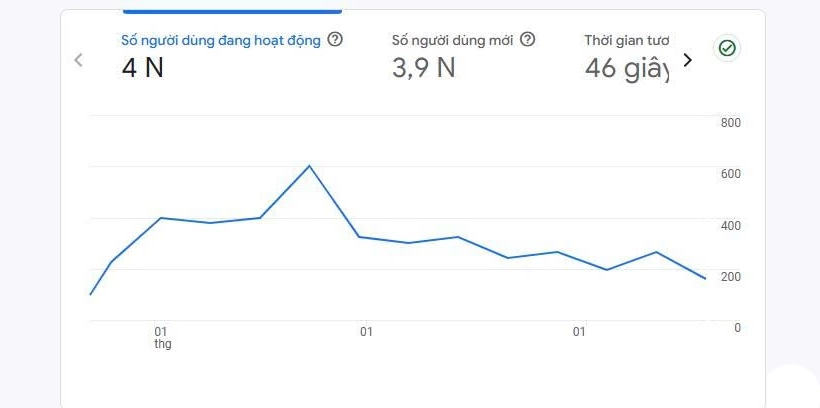
Task: Click the 01 thg date axis label
Action: pos(162,337)
